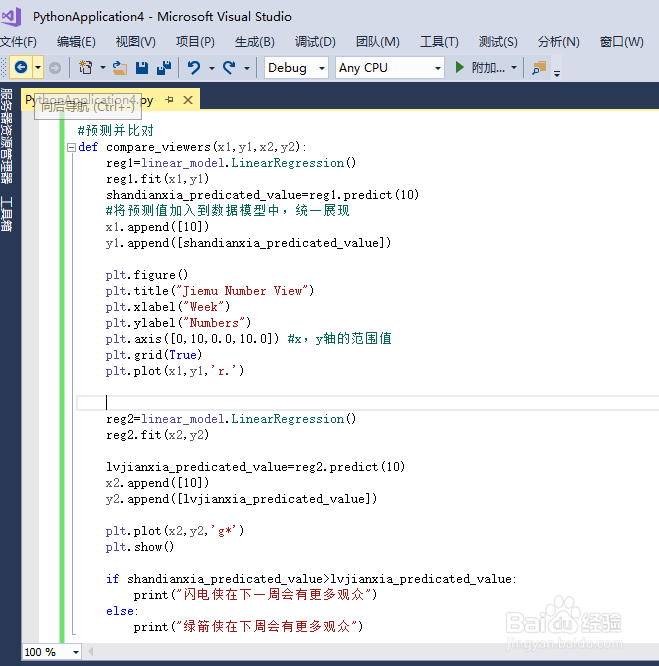Viewport: 659px width, 666px height.
Task: Click the Open File folder icon
Action: pyautogui.click(x=120, y=68)
